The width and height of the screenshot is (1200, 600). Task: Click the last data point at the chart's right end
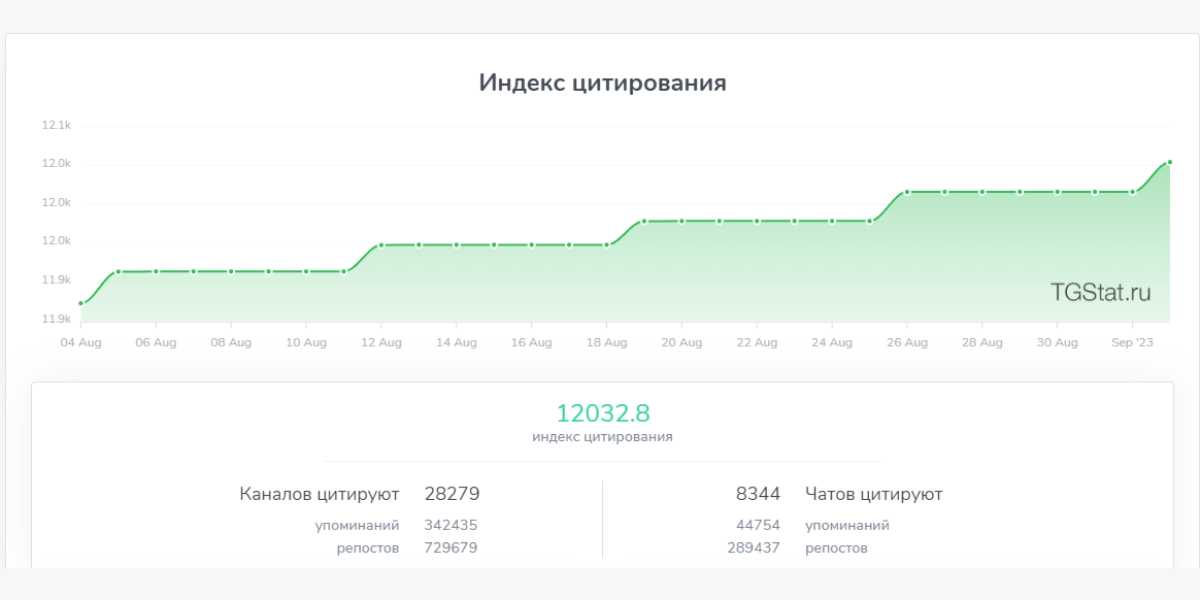pyautogui.click(x=1169, y=162)
